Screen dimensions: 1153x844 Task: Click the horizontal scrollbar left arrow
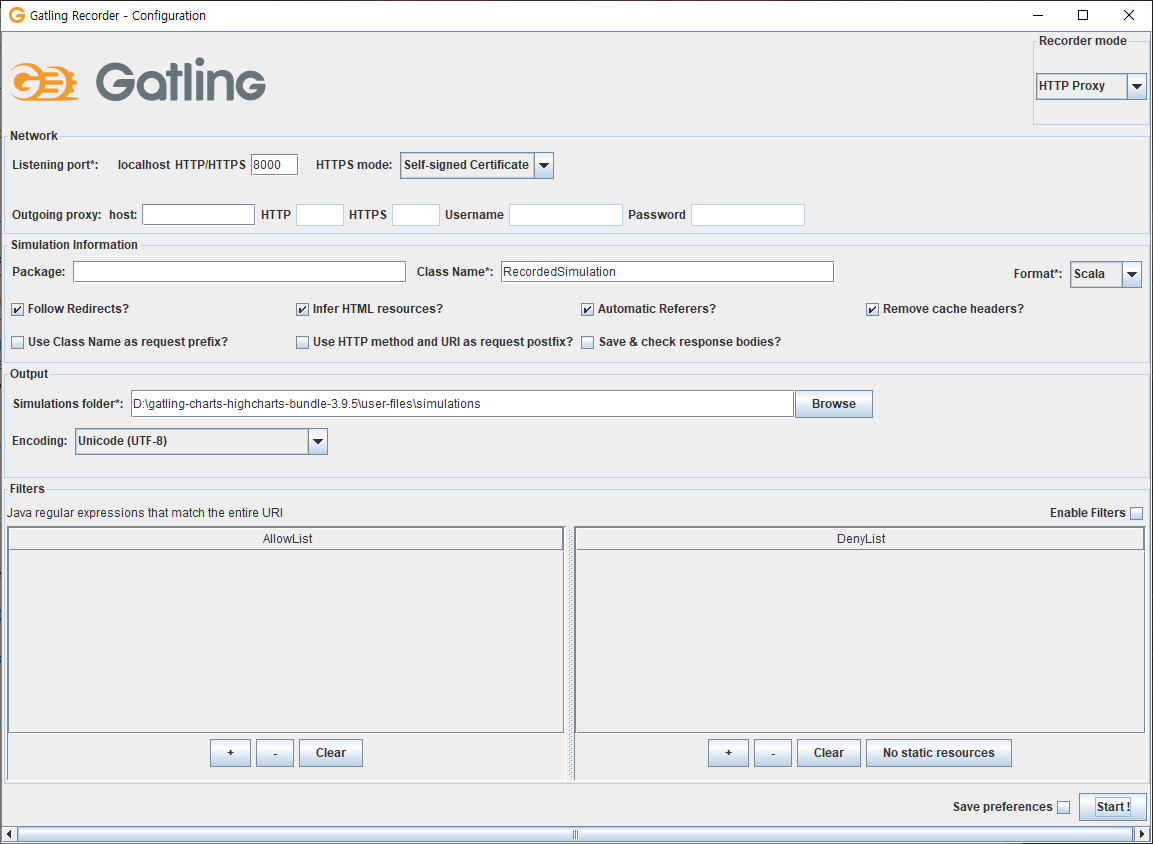[8, 834]
